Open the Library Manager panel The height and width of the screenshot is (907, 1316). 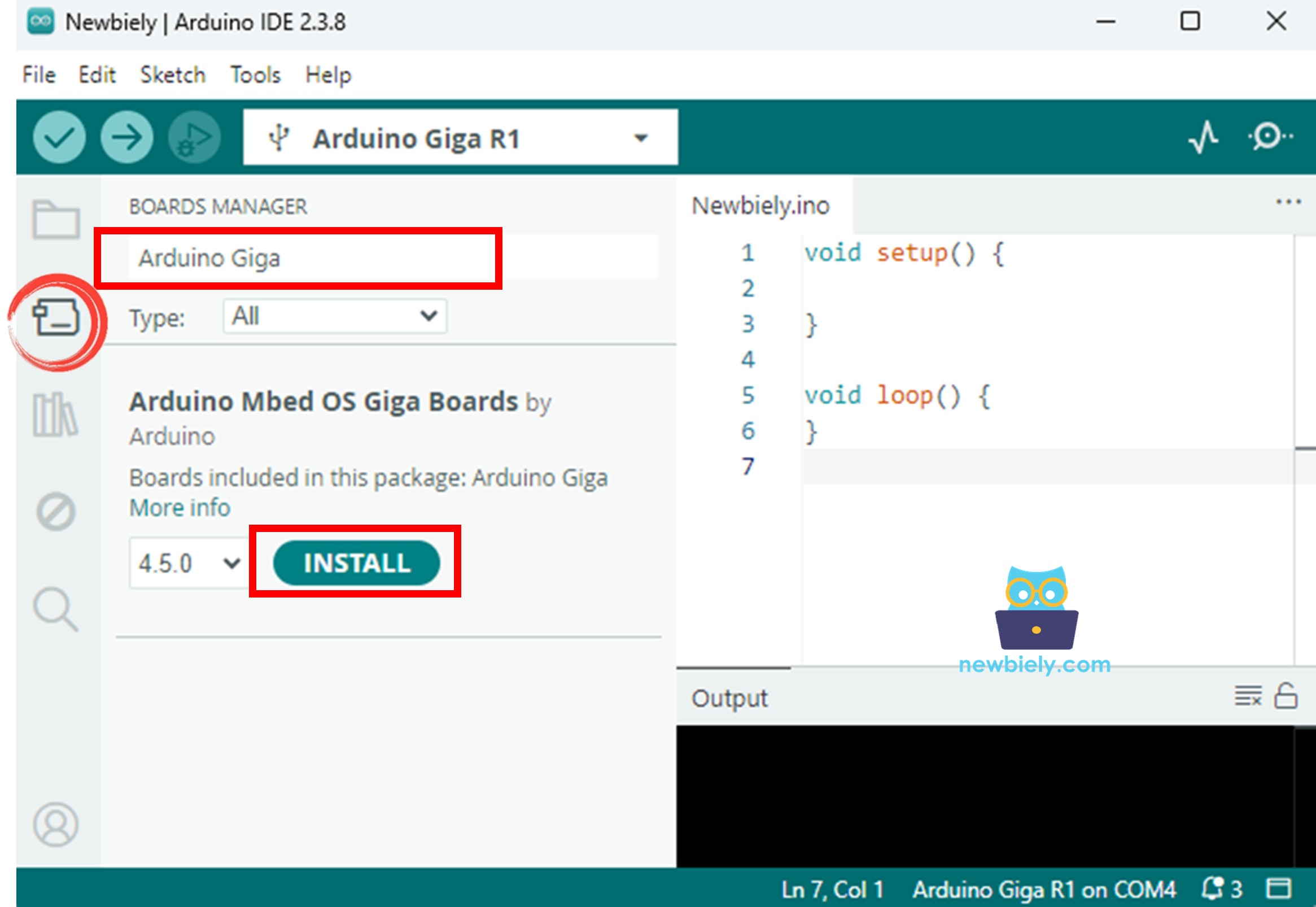coord(56,414)
